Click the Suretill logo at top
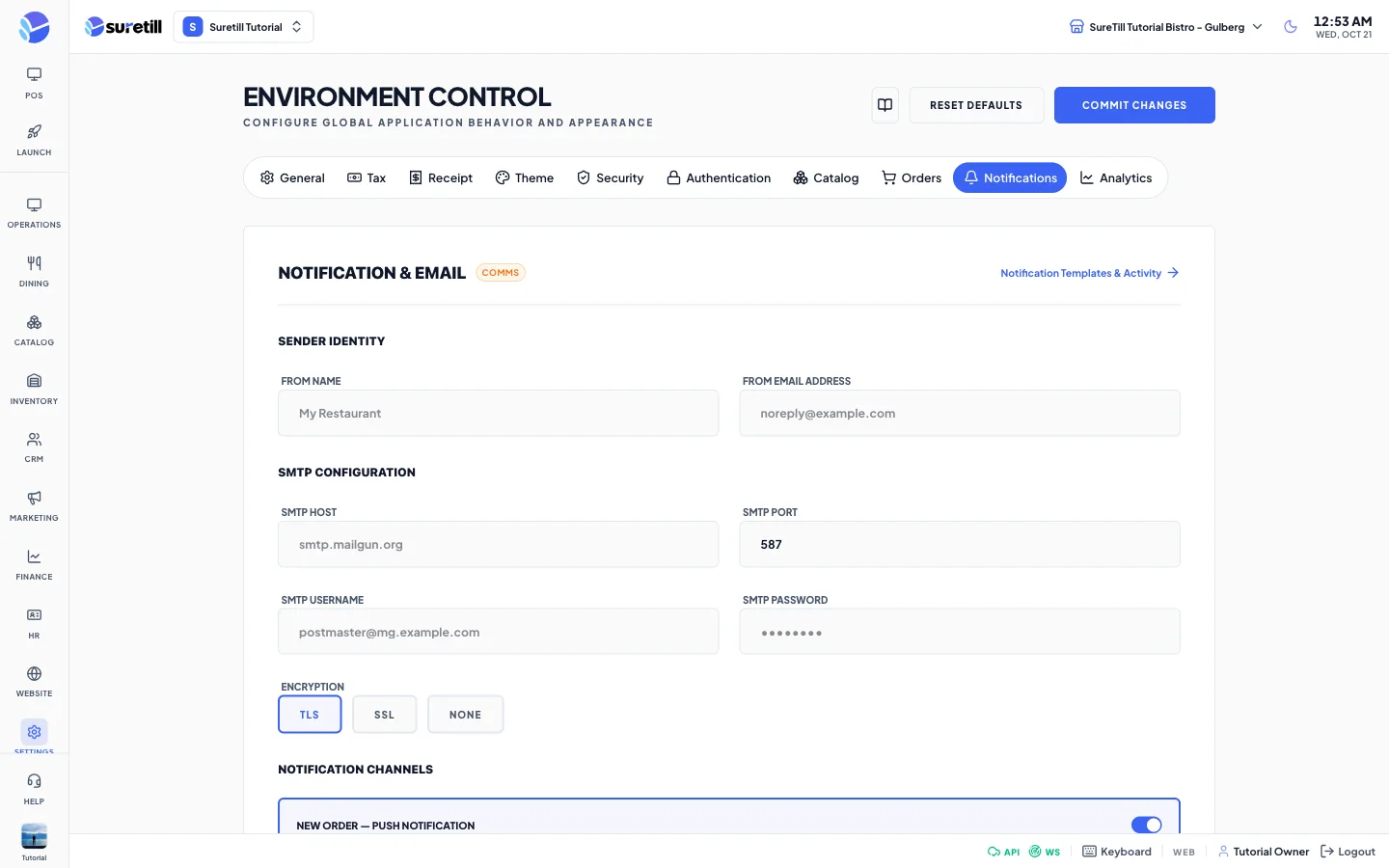The width and height of the screenshot is (1389, 868). [x=123, y=27]
